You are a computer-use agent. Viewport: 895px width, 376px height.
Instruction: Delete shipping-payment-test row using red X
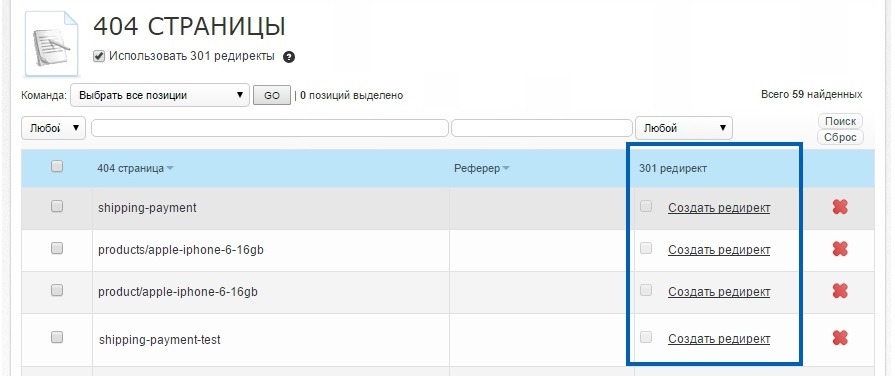(840, 338)
